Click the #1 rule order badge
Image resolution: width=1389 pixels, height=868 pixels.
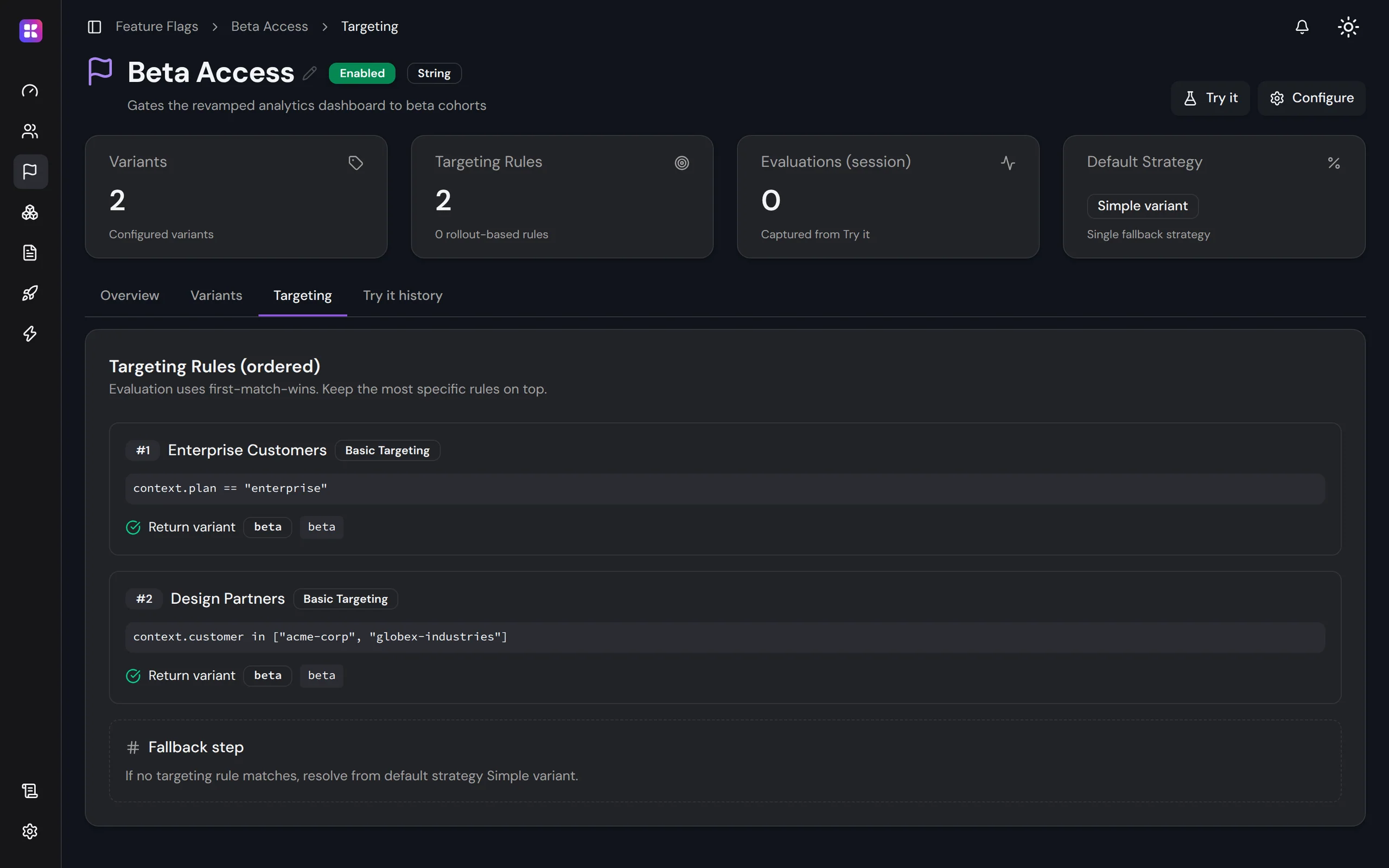coord(143,451)
